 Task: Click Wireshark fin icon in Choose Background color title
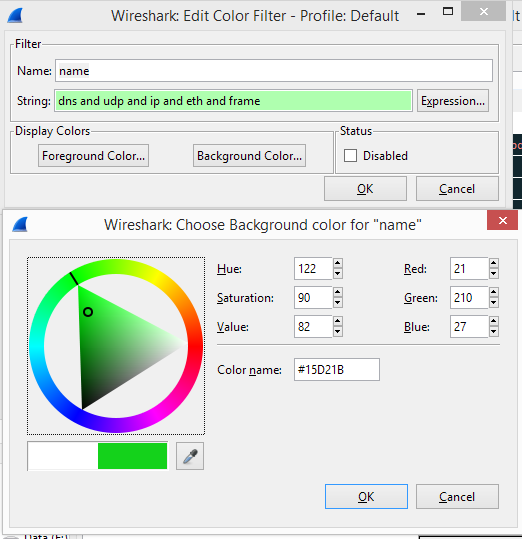pos(20,224)
